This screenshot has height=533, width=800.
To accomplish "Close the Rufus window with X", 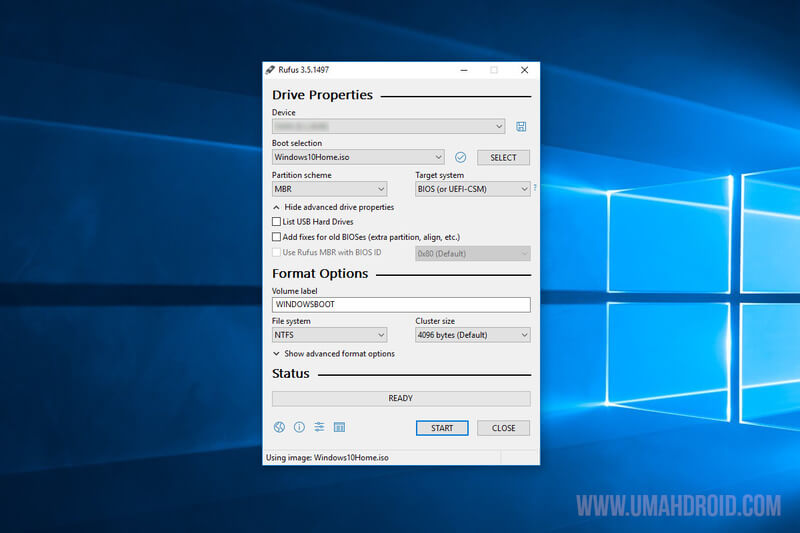I will click(x=524, y=70).
